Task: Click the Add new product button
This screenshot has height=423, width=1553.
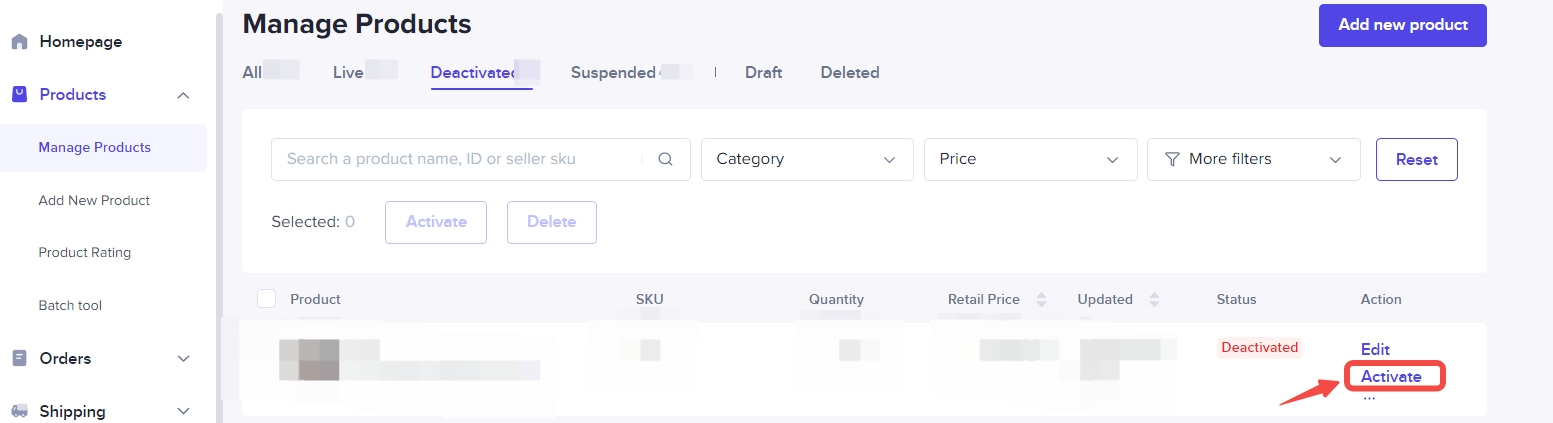Action: click(1402, 25)
